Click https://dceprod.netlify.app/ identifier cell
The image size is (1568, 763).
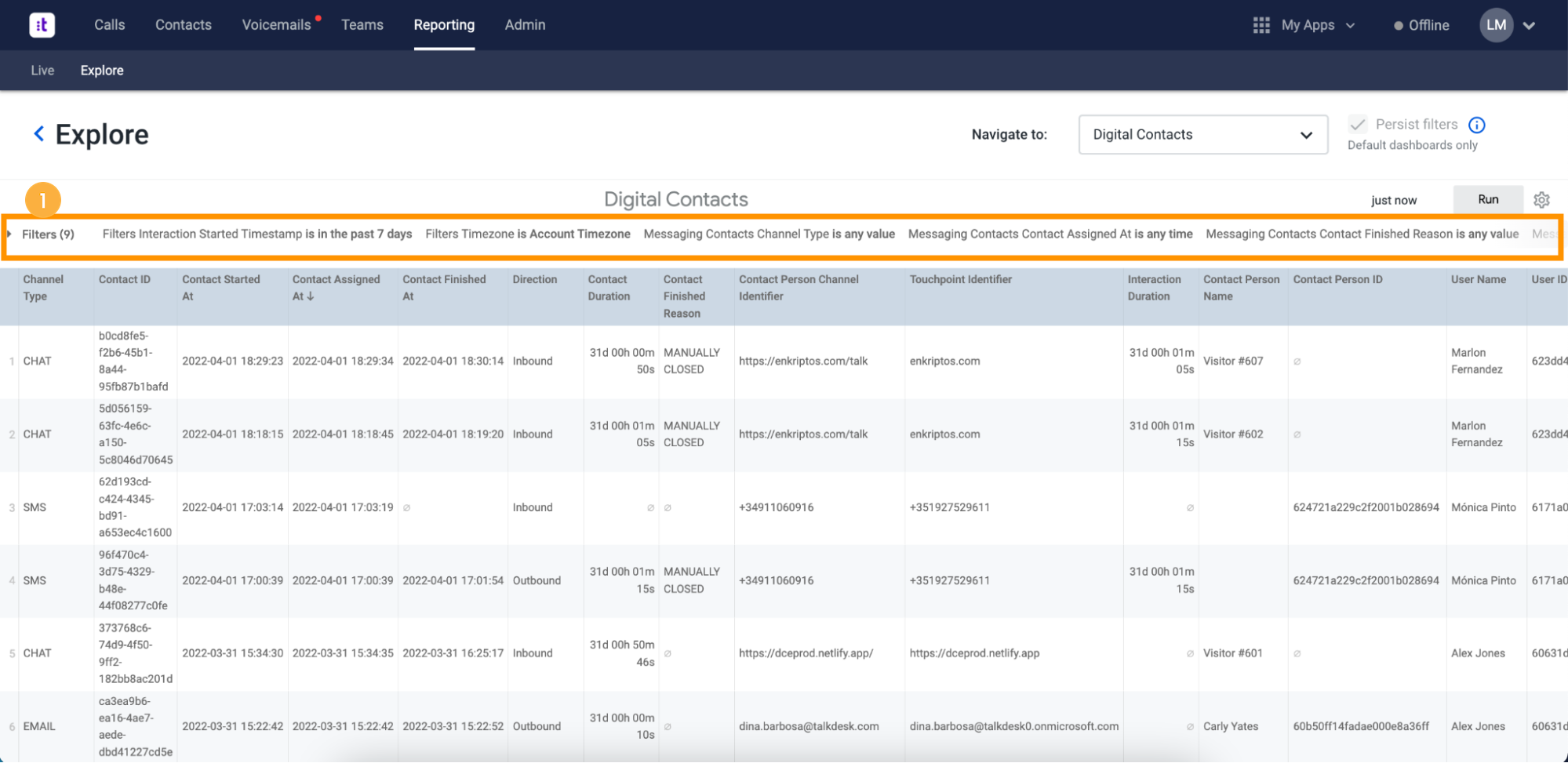pos(806,653)
